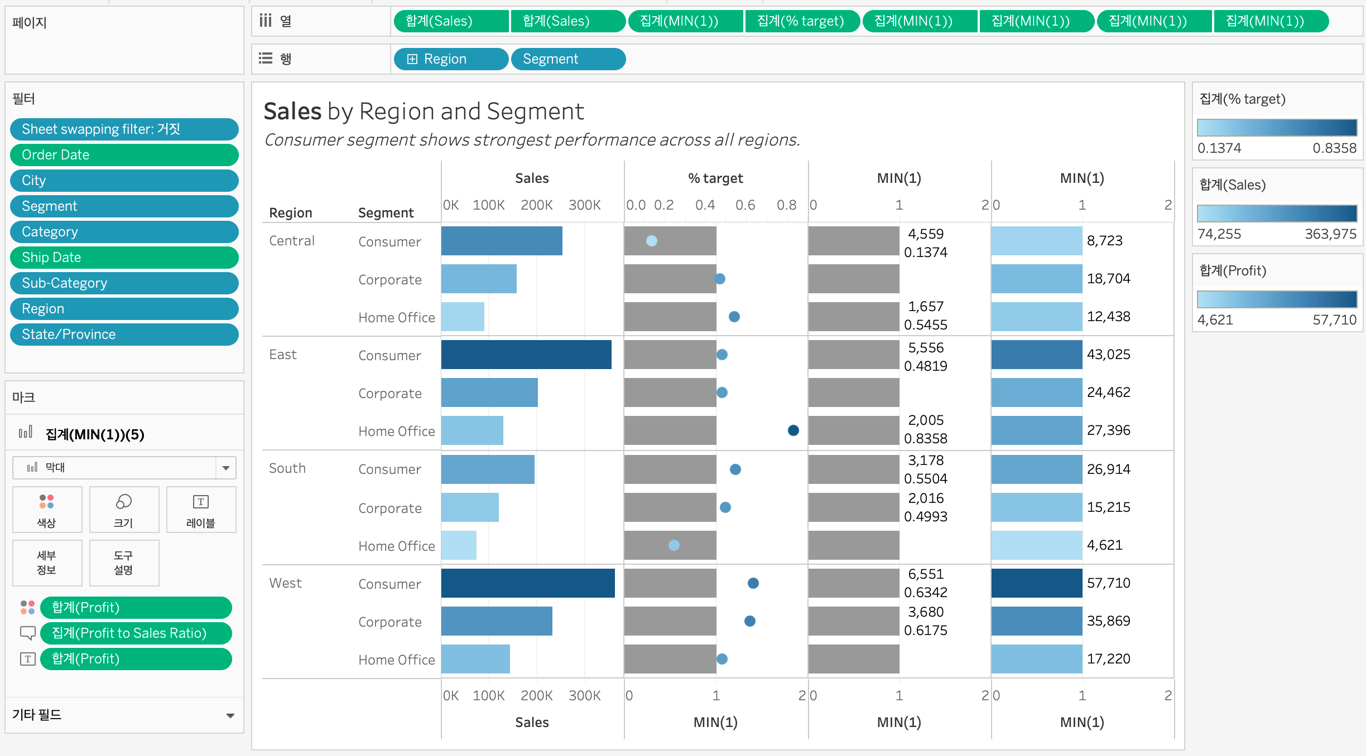Click the bar chart icon beside 집계(MIN(1))(5)
1366x756 pixels.
(x=25, y=433)
